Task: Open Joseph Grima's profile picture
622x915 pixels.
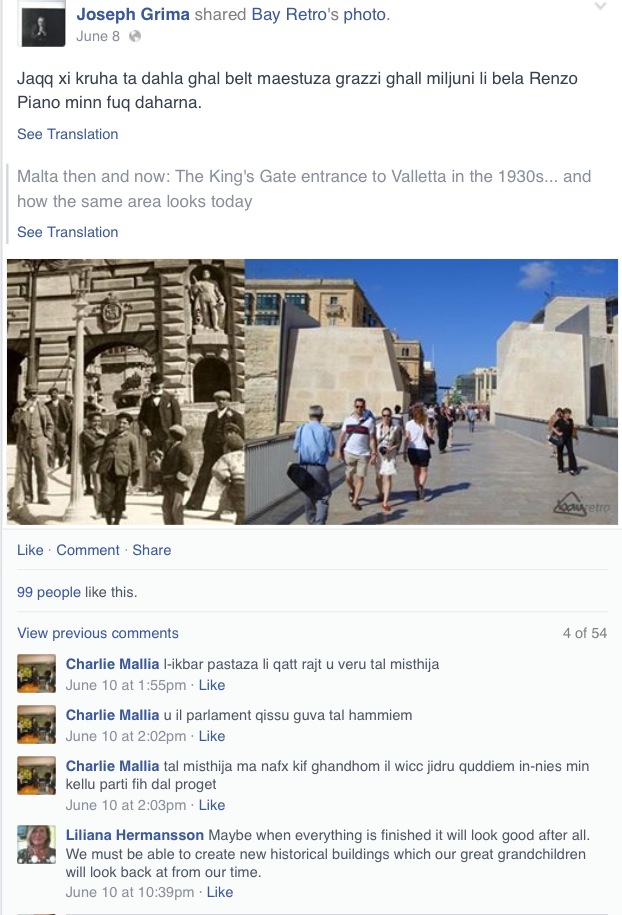Action: click(x=43, y=25)
